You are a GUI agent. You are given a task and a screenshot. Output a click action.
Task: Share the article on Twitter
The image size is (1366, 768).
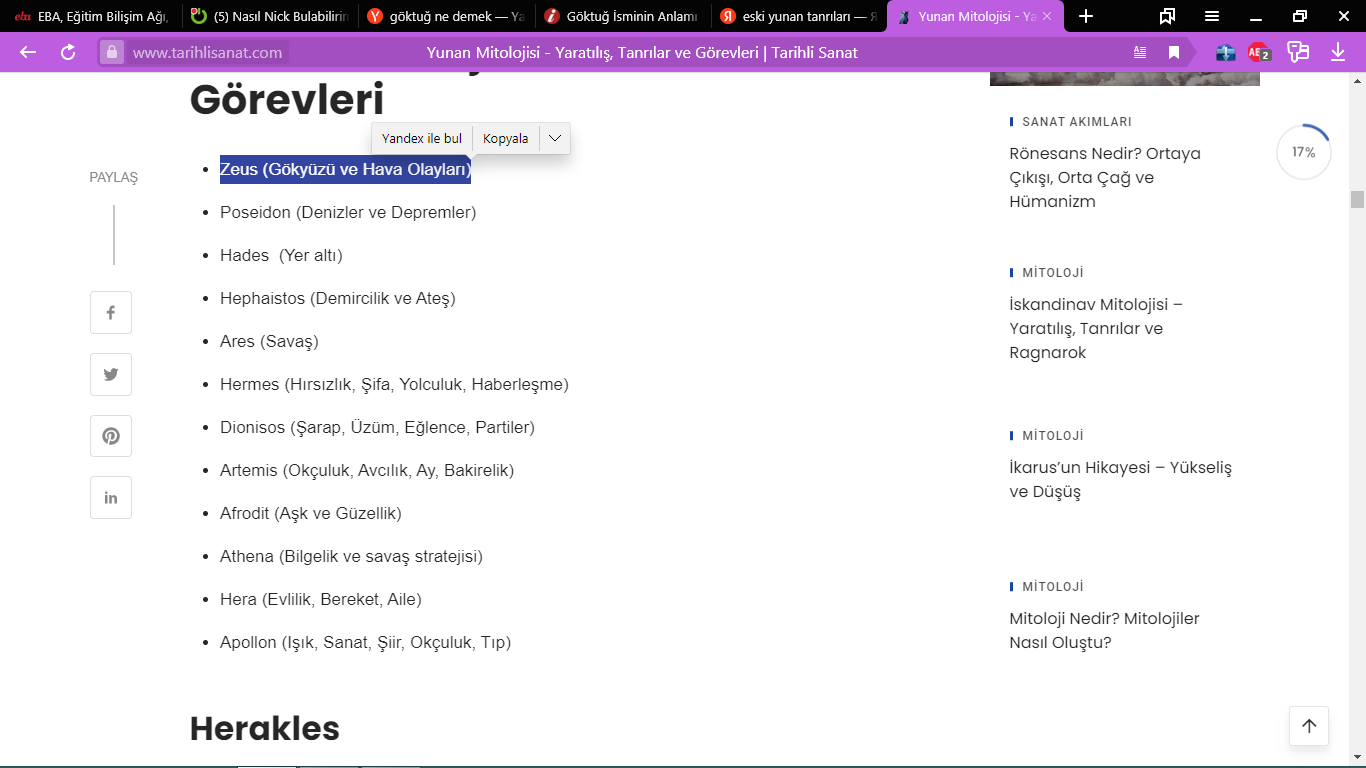111,375
